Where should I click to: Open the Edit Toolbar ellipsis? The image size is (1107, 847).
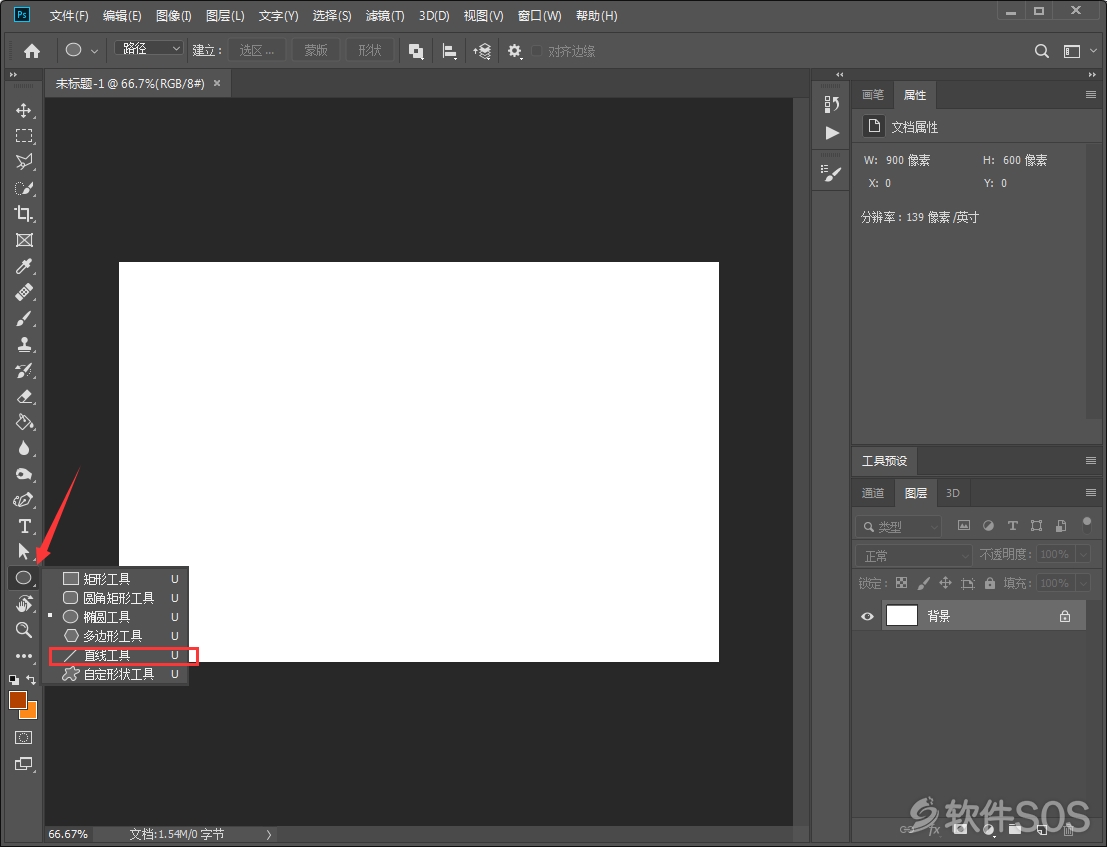coord(24,656)
